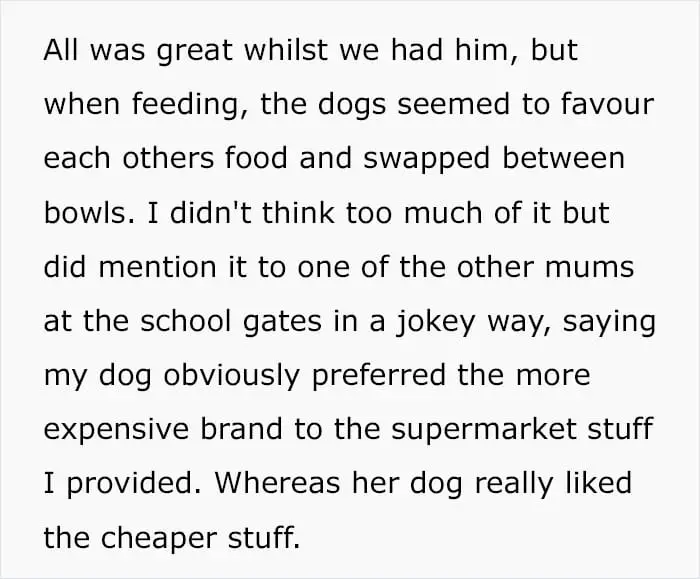Click the word "saying"
Viewport: 700px width, 579px height.
pyautogui.click(x=609, y=322)
